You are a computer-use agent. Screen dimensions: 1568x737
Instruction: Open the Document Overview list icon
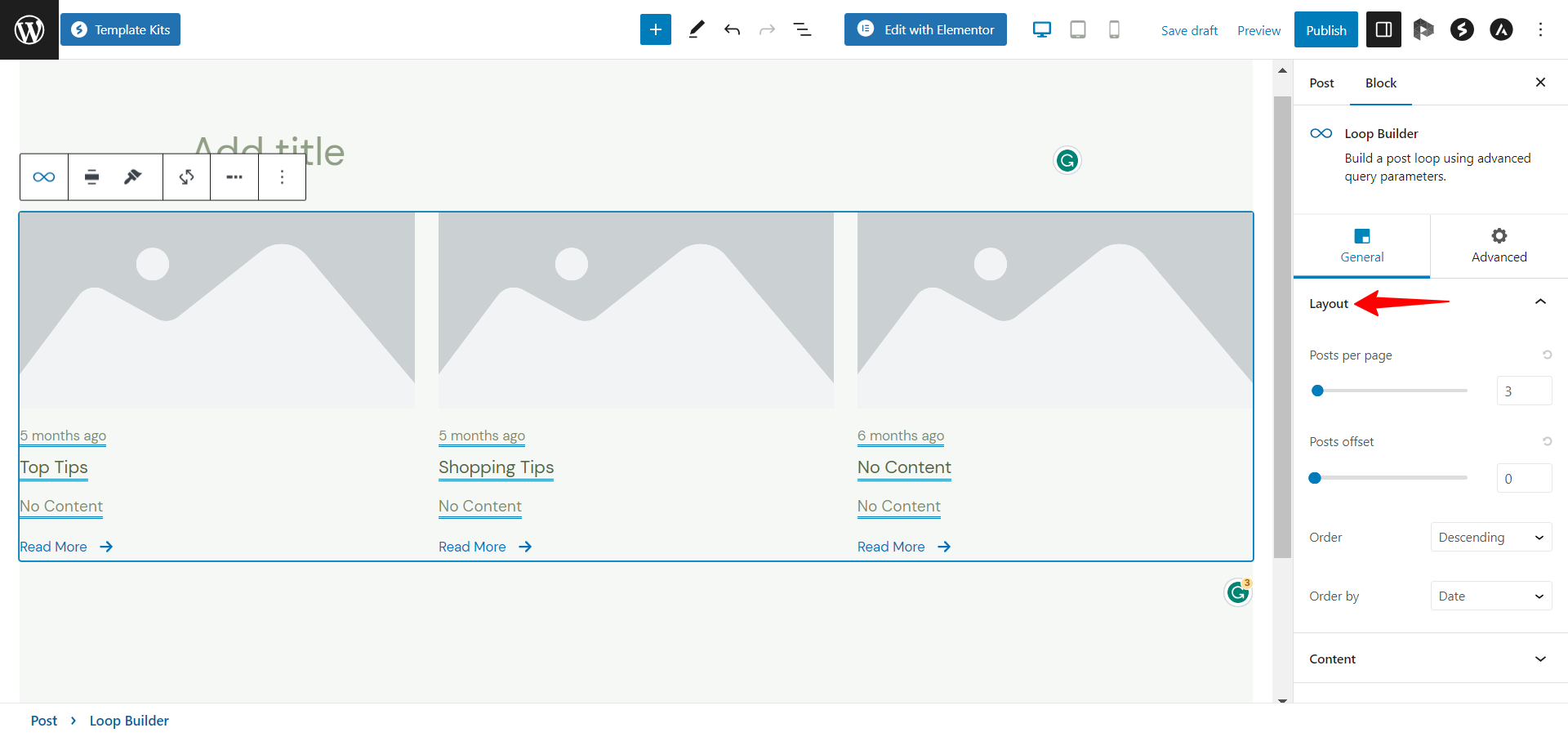point(802,29)
